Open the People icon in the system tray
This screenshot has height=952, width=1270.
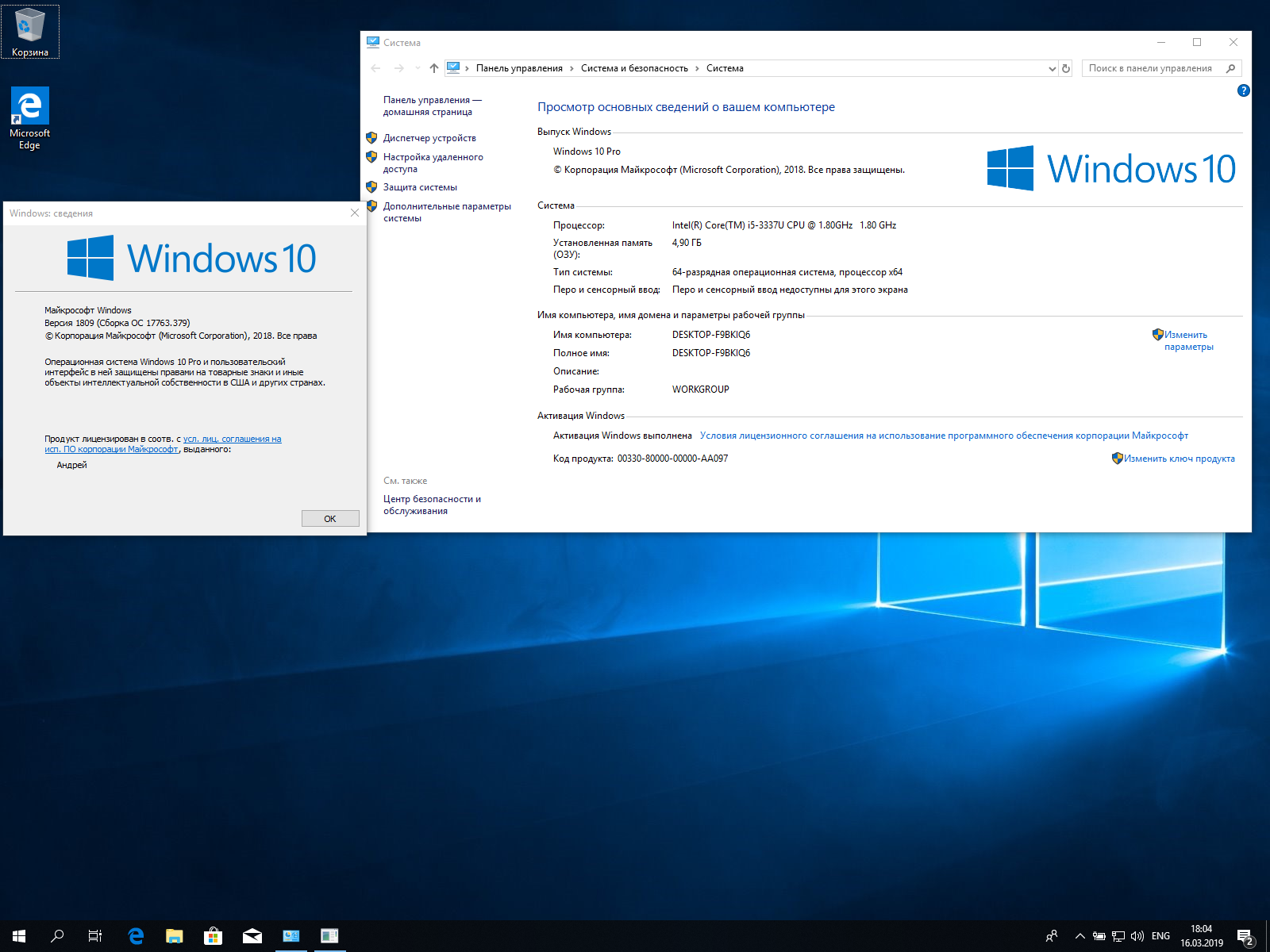(1052, 936)
